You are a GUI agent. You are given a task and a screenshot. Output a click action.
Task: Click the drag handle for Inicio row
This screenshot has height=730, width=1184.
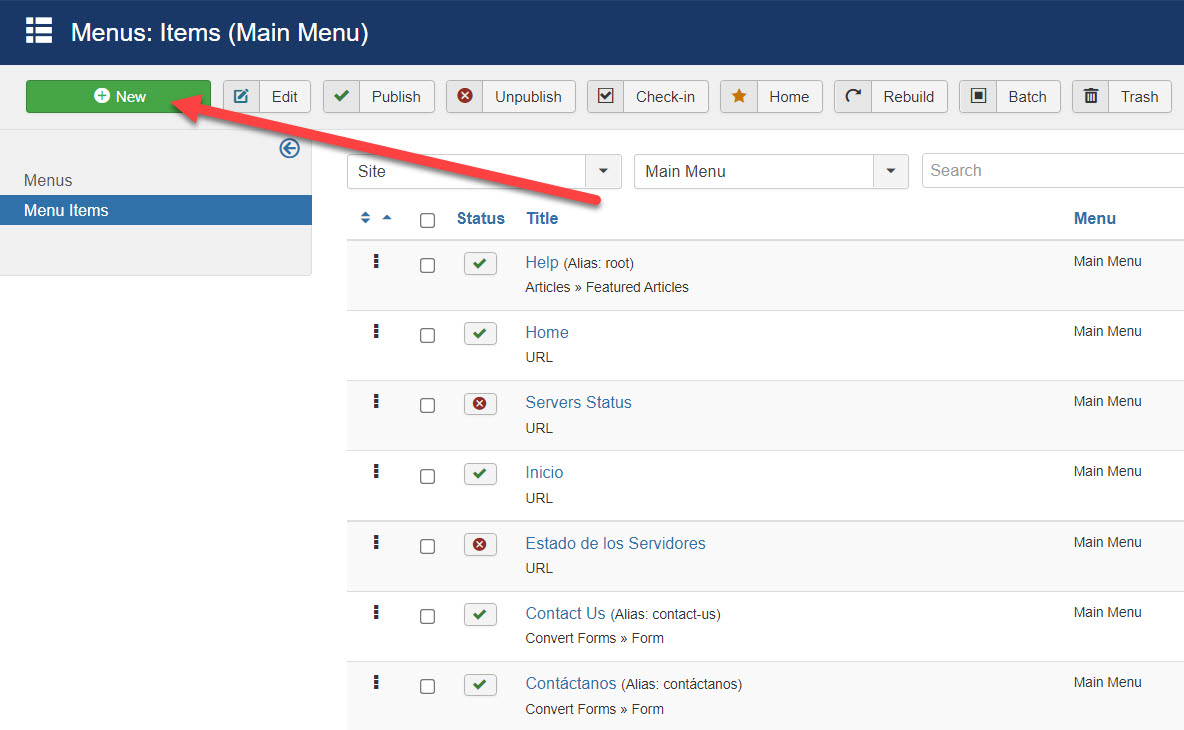tap(376, 471)
